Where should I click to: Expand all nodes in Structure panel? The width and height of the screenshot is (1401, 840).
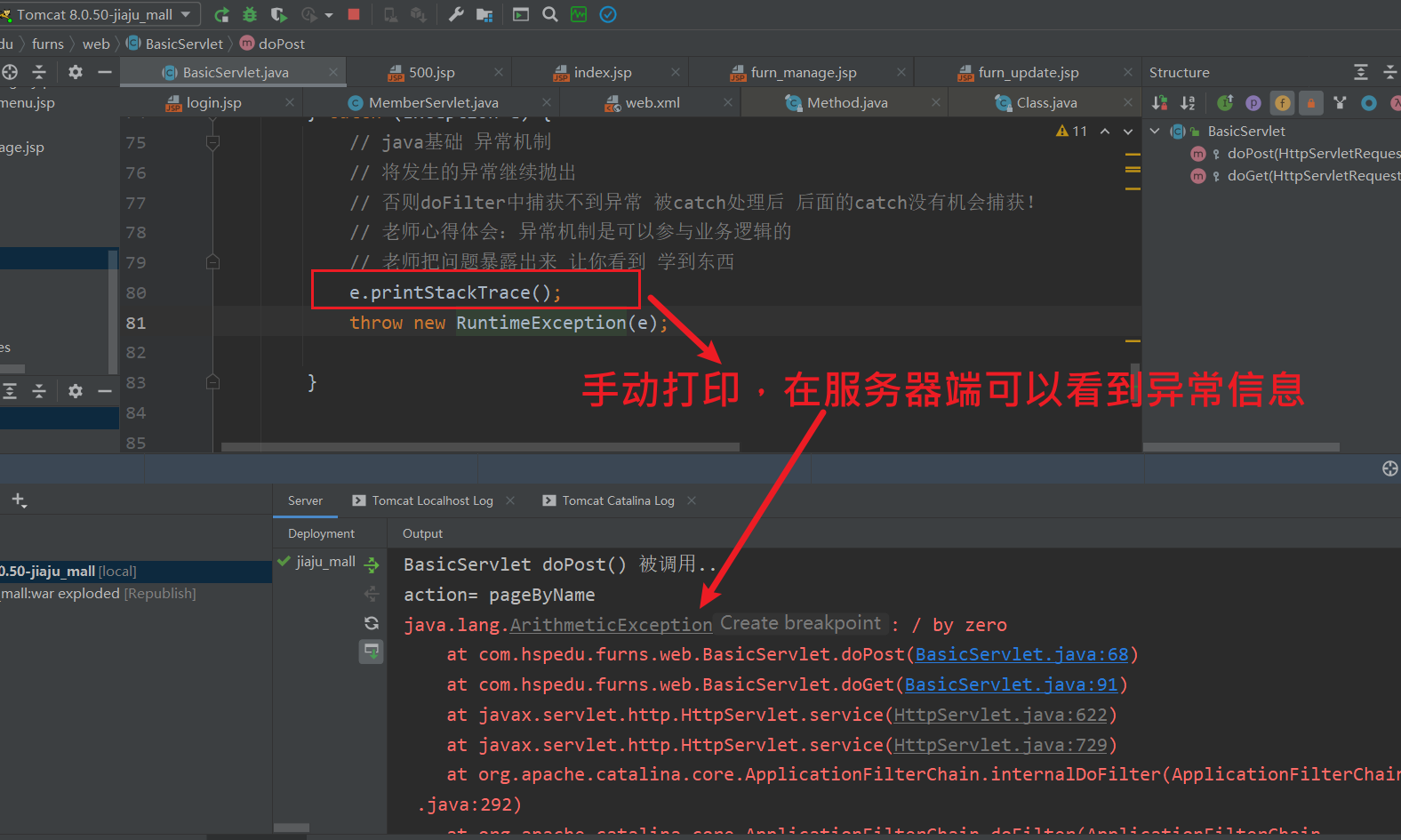point(1361,72)
